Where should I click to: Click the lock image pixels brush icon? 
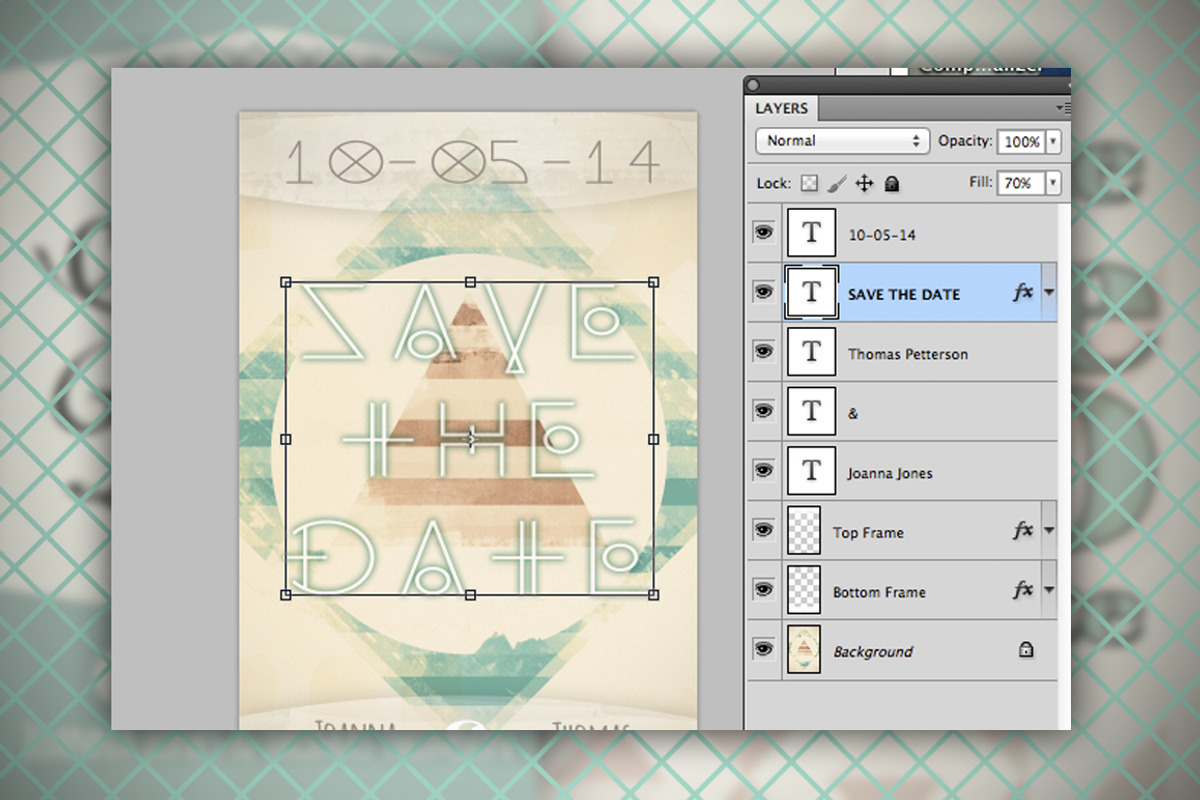[x=838, y=183]
